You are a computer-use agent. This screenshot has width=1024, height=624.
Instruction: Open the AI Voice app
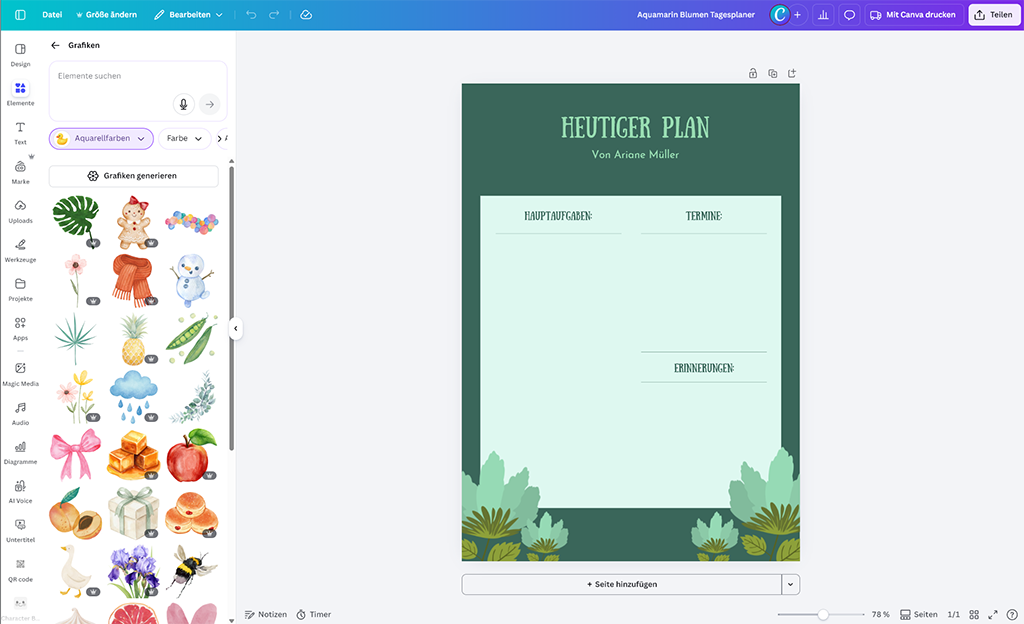[20, 492]
